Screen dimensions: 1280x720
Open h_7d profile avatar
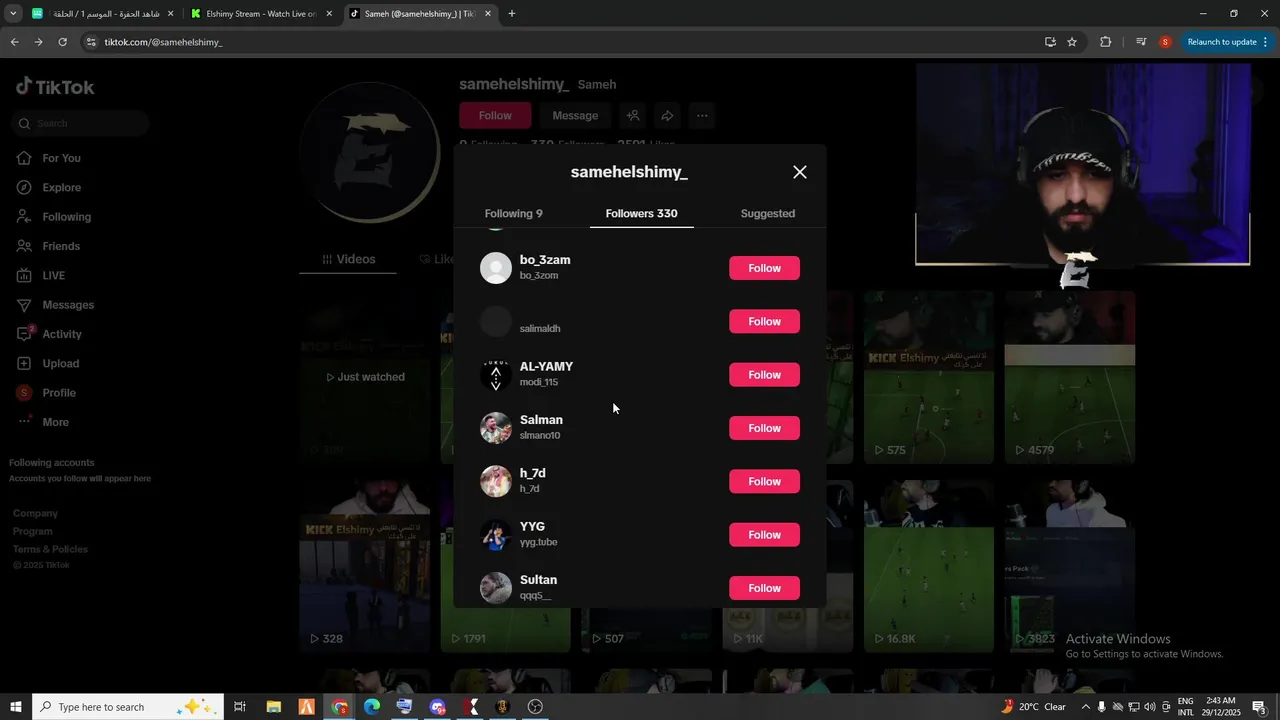click(x=496, y=481)
